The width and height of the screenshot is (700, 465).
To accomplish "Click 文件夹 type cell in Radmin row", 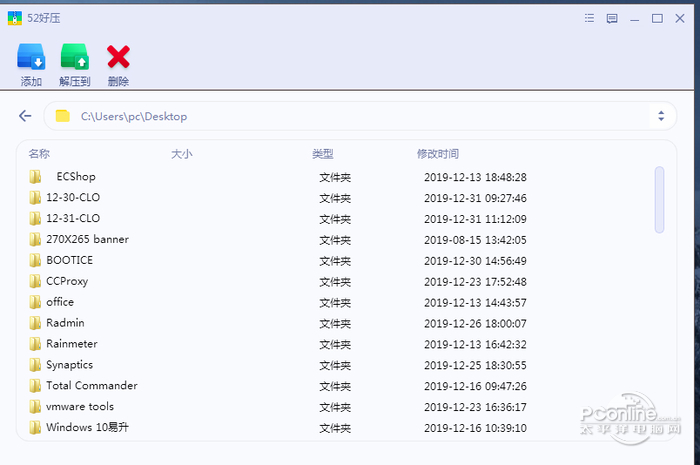I will click(335, 324).
